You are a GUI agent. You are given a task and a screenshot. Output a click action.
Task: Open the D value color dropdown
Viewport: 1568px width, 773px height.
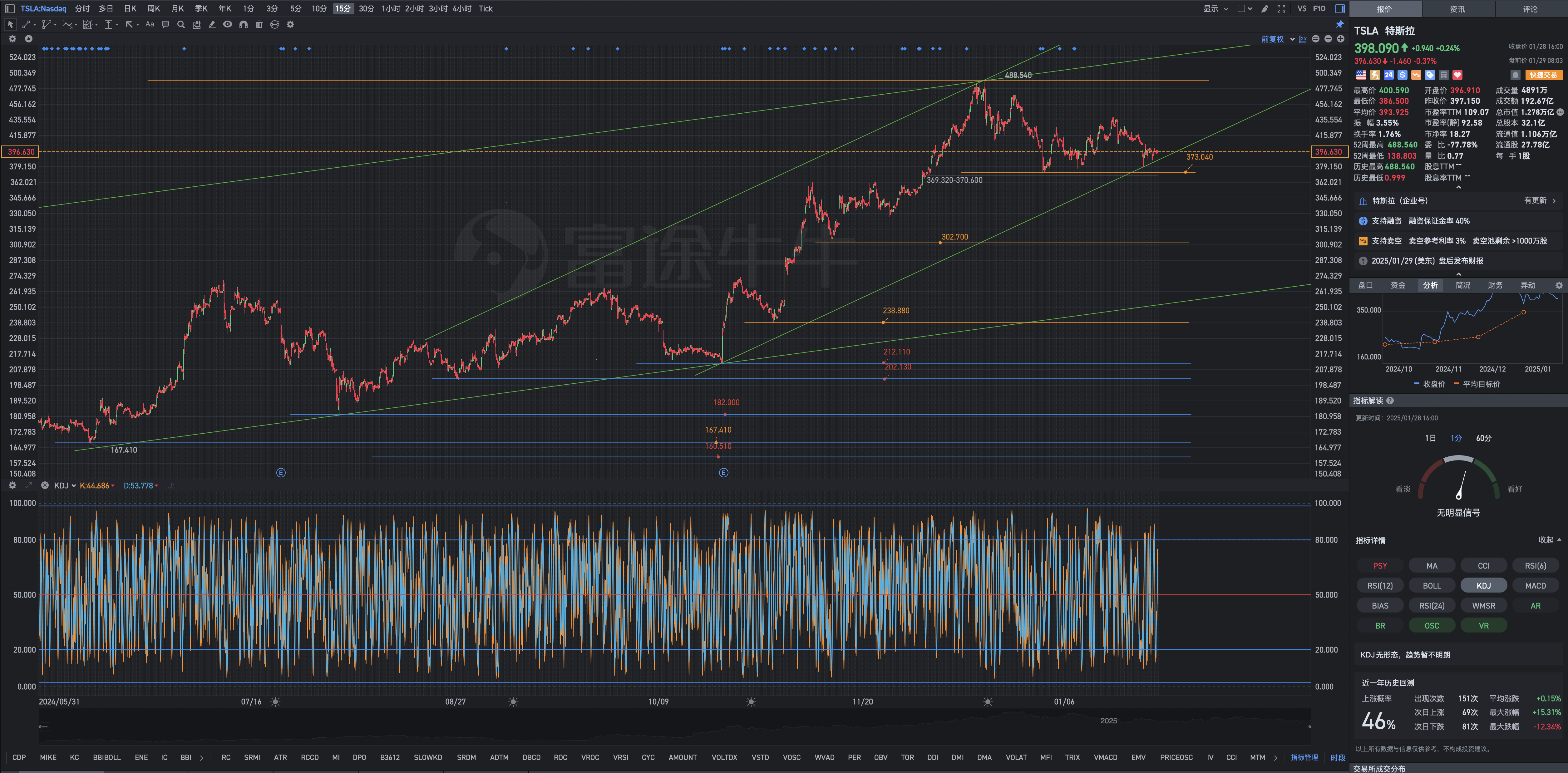tap(156, 486)
